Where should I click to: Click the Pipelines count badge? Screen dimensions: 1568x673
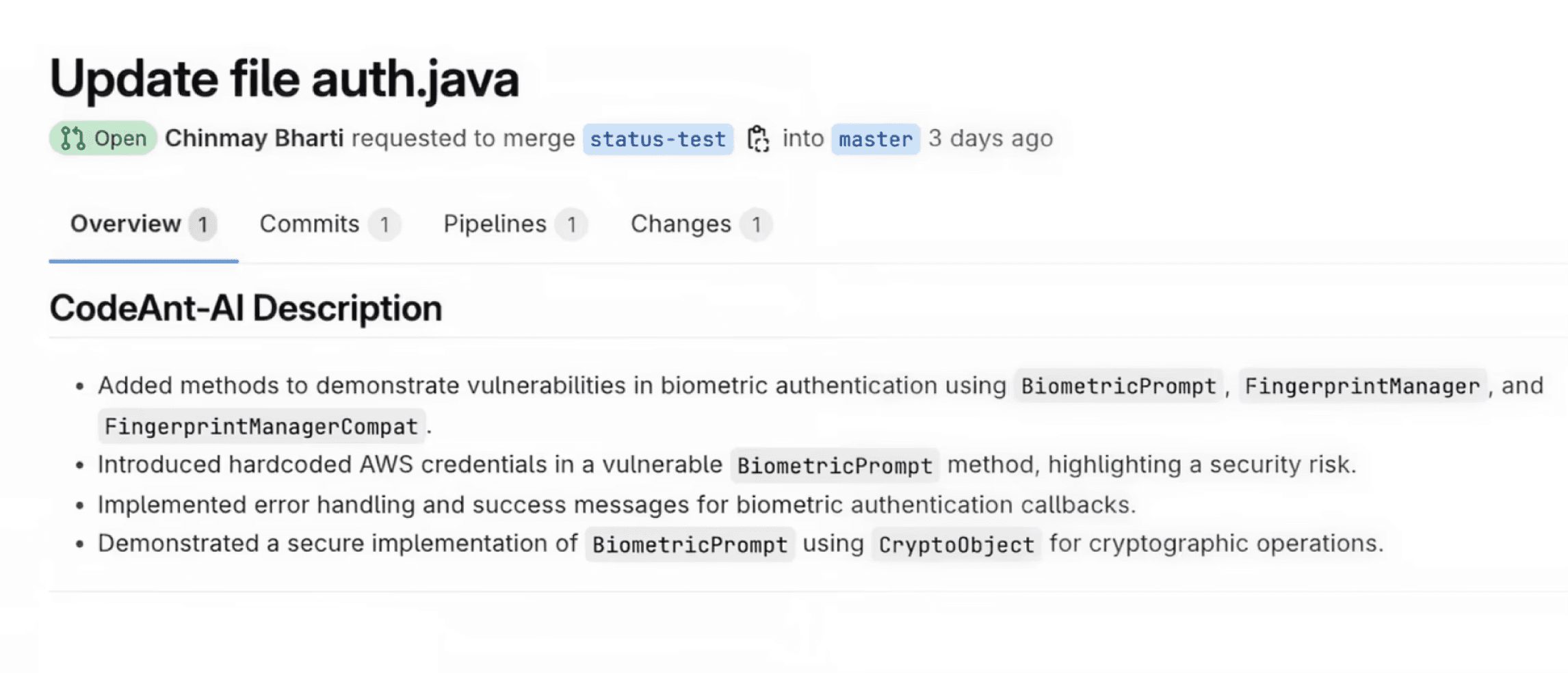click(571, 224)
